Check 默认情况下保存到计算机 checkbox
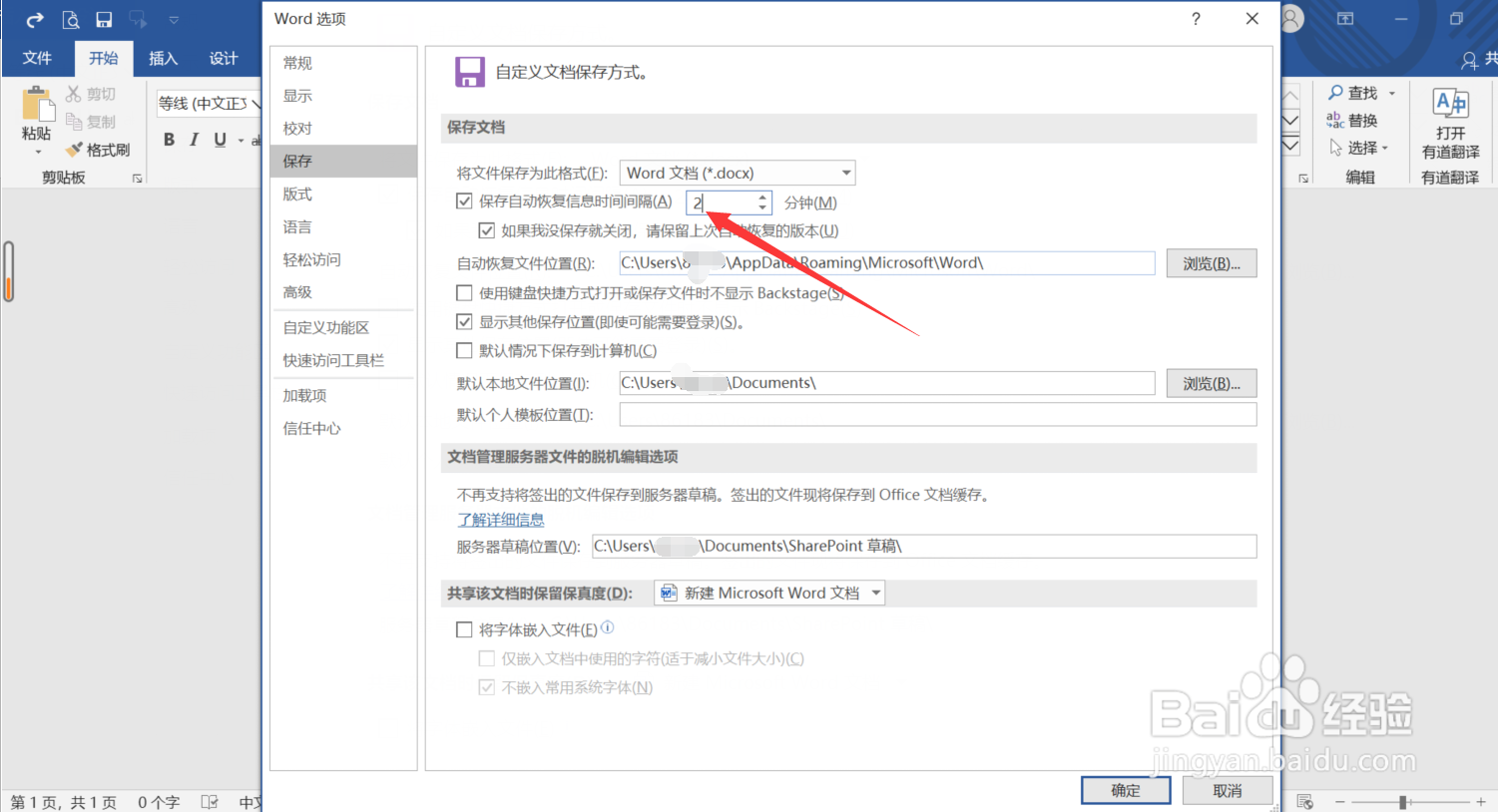1498x812 pixels. tap(464, 351)
